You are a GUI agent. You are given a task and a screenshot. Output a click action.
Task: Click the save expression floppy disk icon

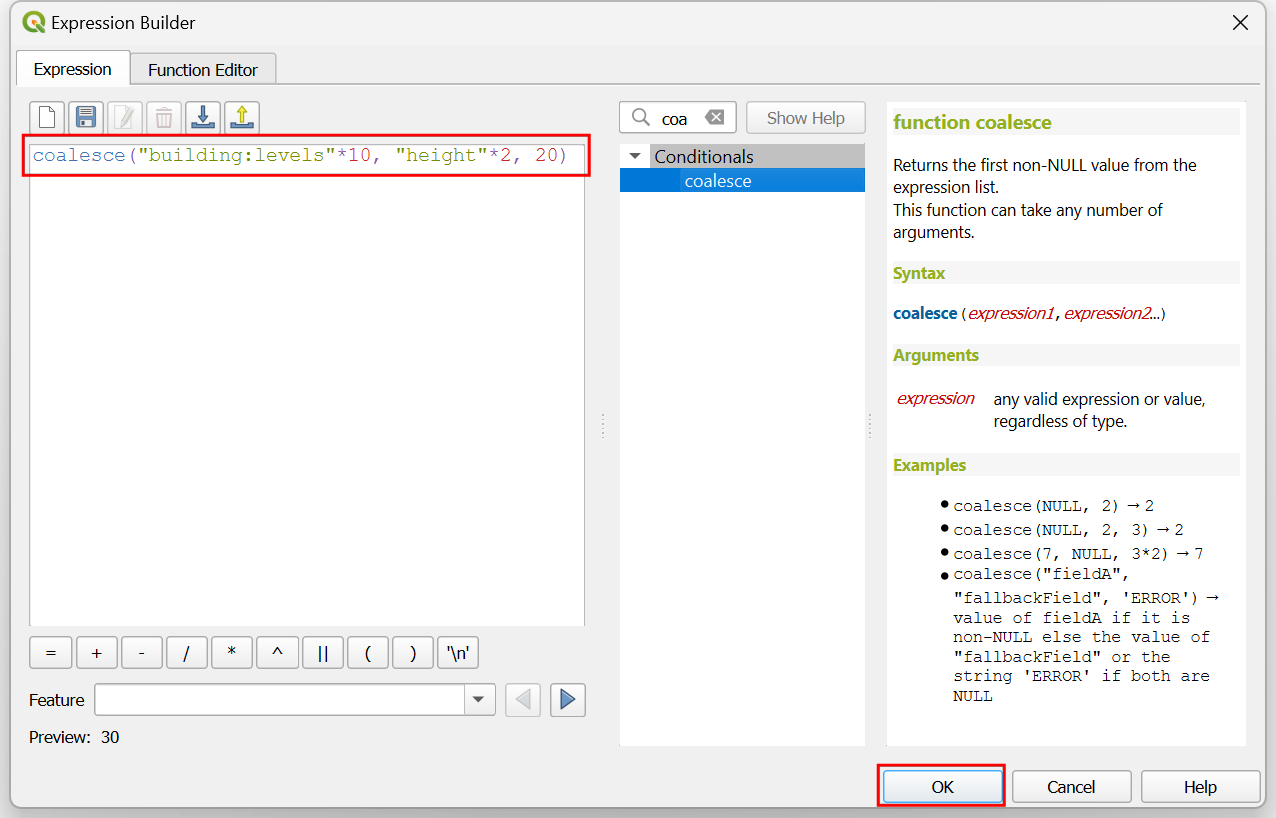(x=86, y=118)
